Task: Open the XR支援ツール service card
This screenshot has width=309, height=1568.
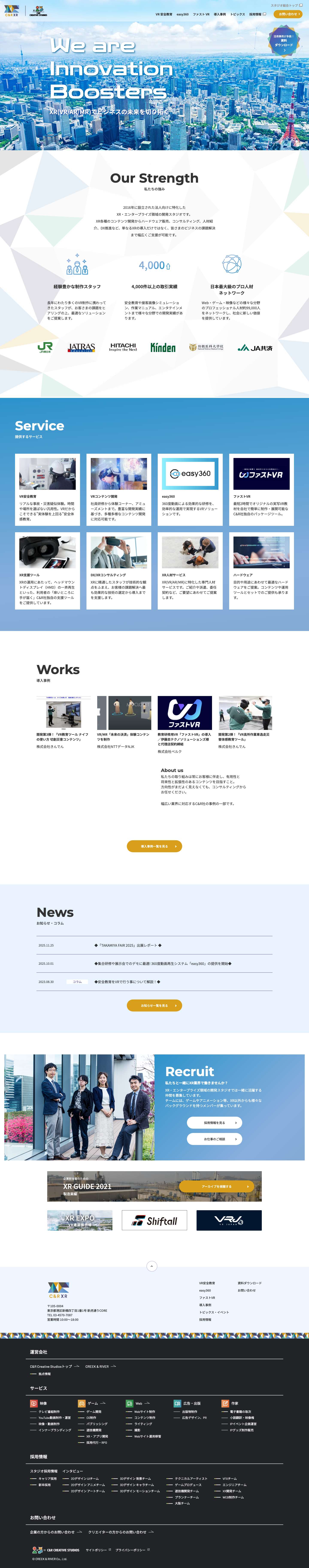Action: click(x=47, y=571)
